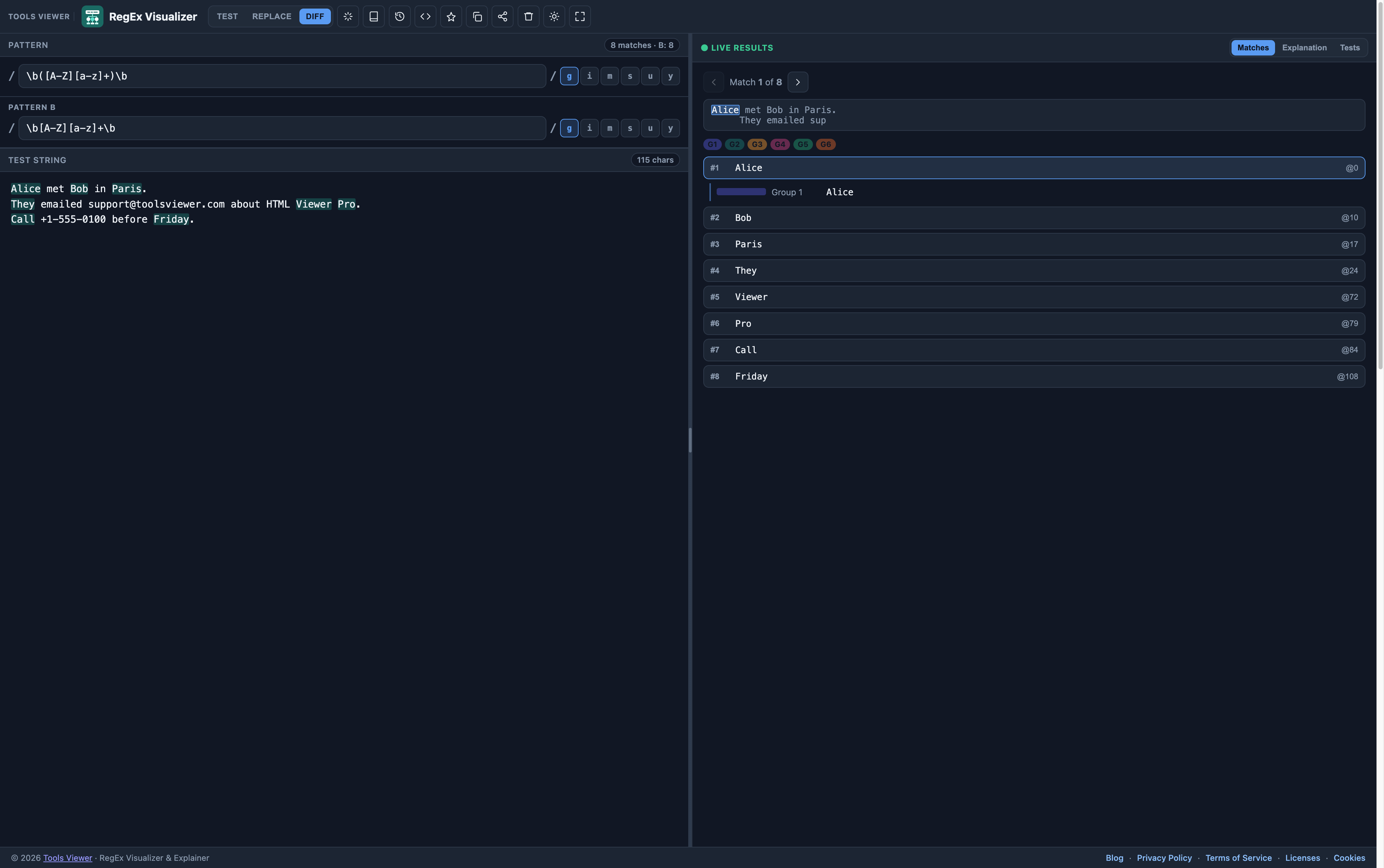Screen dimensions: 1384x868
Task: Toggle the m flag for the main pattern
Action: pos(610,76)
